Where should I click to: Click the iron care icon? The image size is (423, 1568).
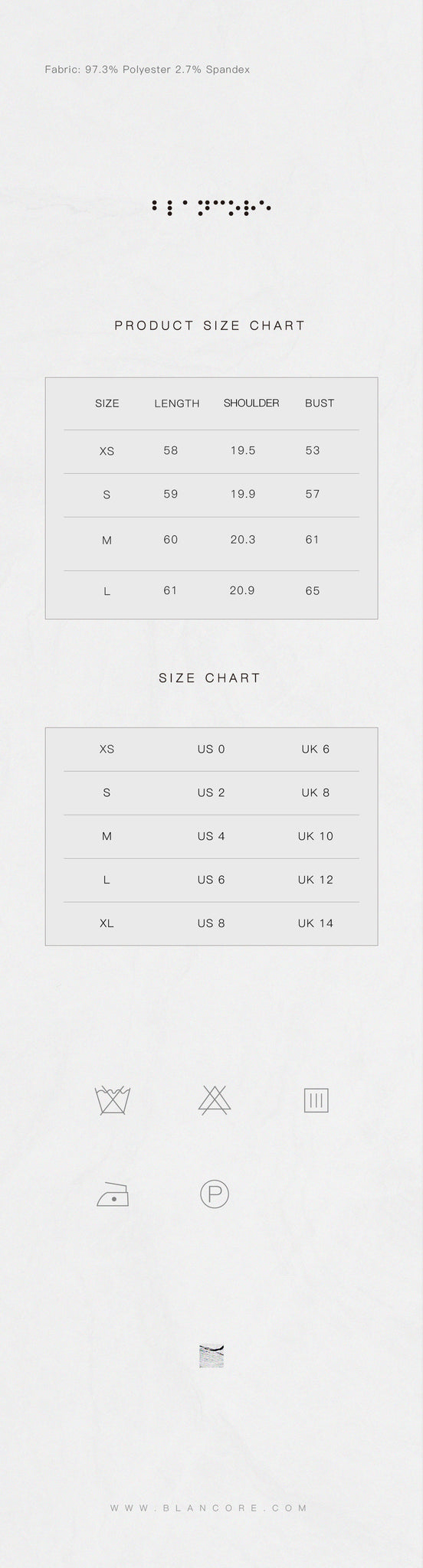click(113, 1194)
